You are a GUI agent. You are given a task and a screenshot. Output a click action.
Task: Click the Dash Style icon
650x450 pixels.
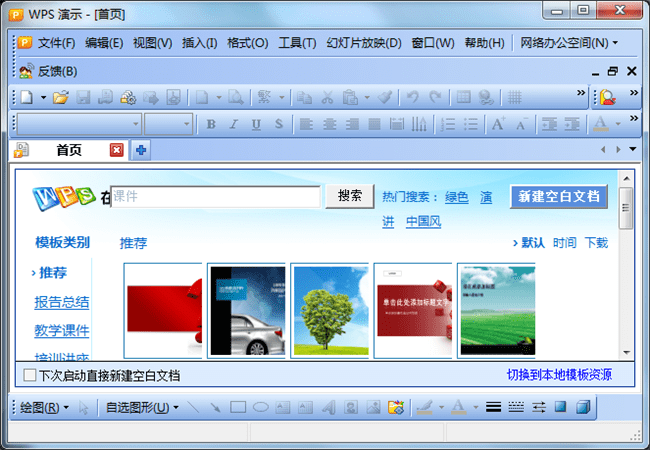click(x=516, y=407)
